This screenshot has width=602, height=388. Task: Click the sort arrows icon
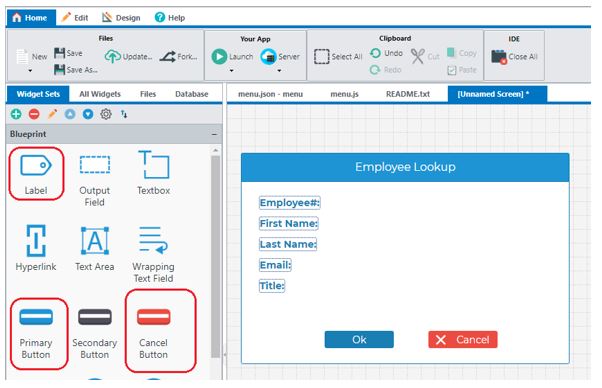(124, 114)
